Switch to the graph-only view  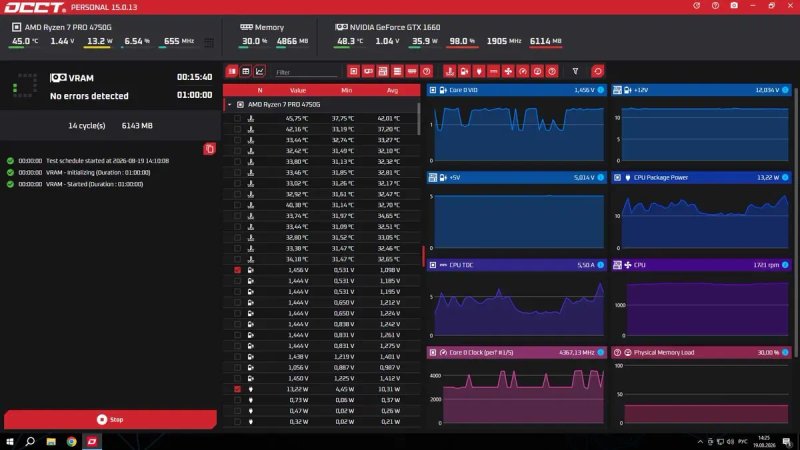point(260,71)
